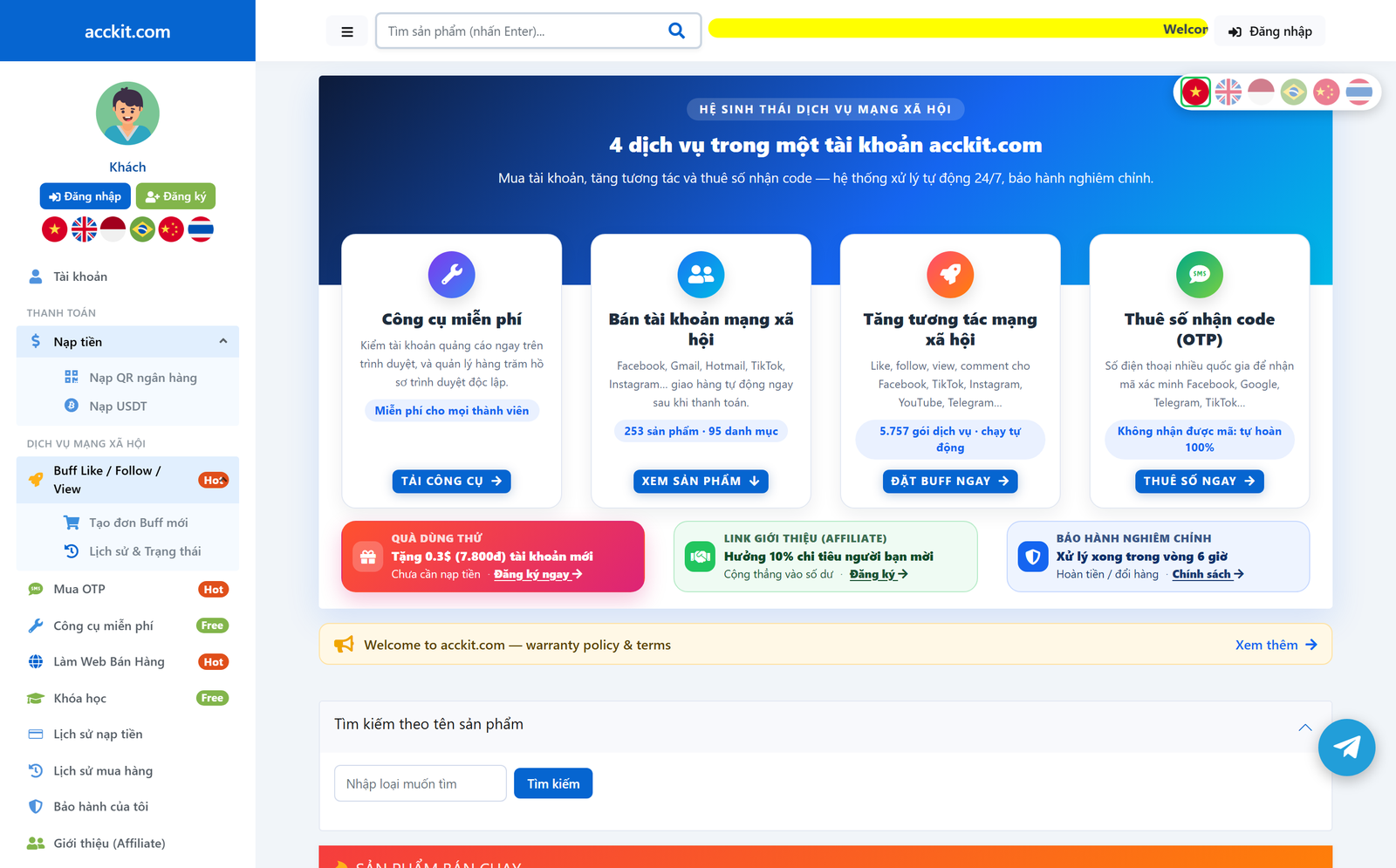The width and height of the screenshot is (1396, 868).
Task: Click top-right Đăng nhập button
Action: [x=1270, y=31]
